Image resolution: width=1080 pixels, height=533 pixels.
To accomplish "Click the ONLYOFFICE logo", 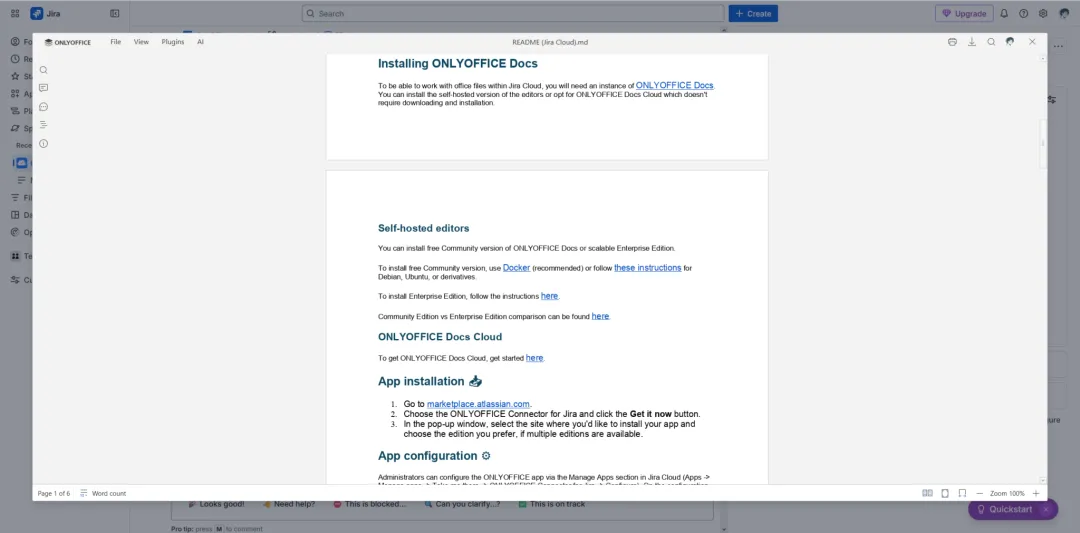I will pyautogui.click(x=68, y=42).
